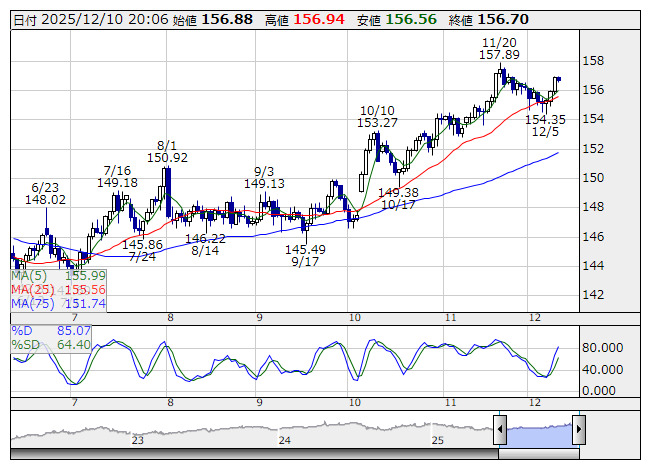Click the closing price 156.70 in header
Image resolution: width=653 pixels, height=470 pixels.
[503, 20]
